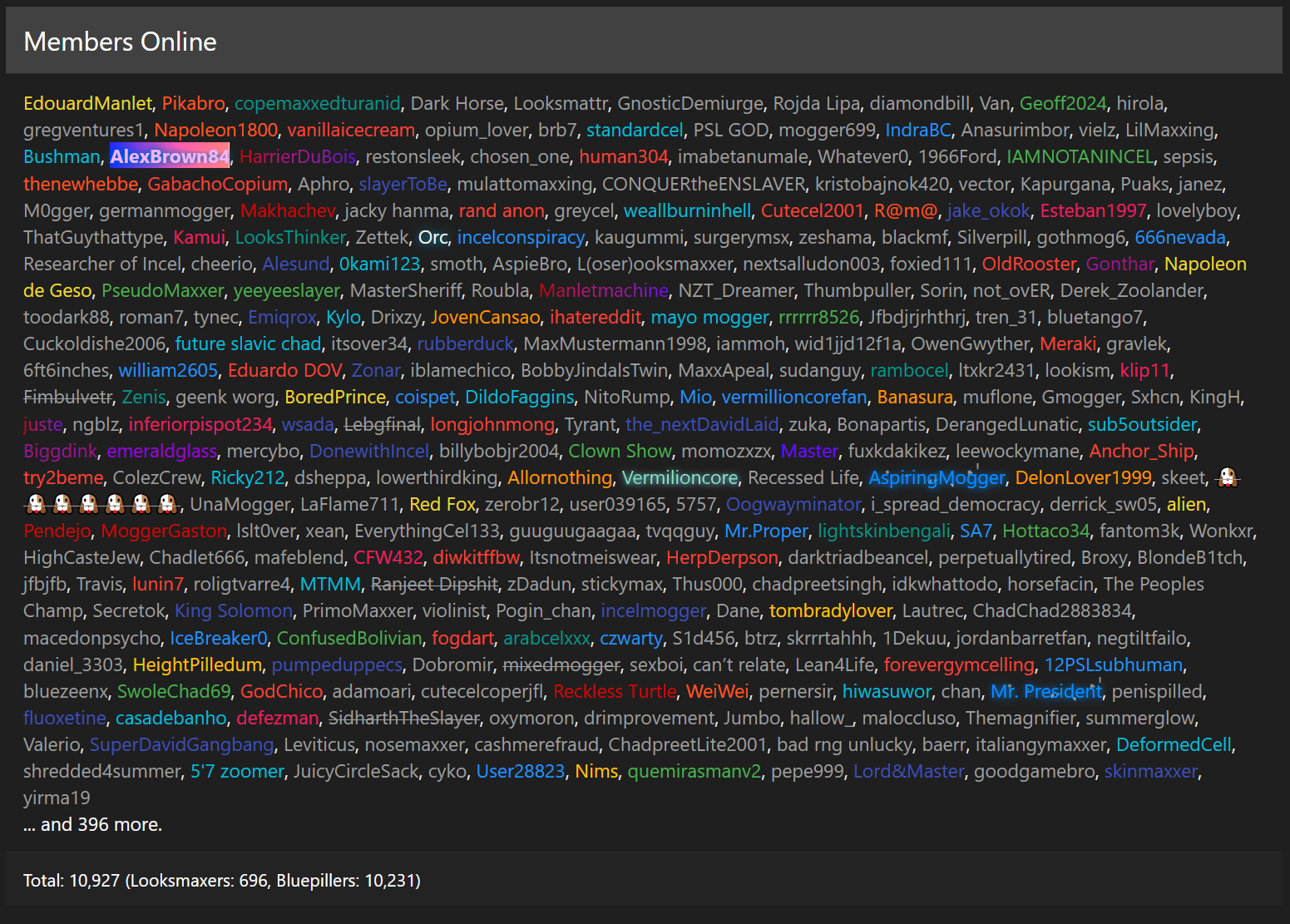
Task: Open the Clown Show user profile
Action: [x=620, y=451]
